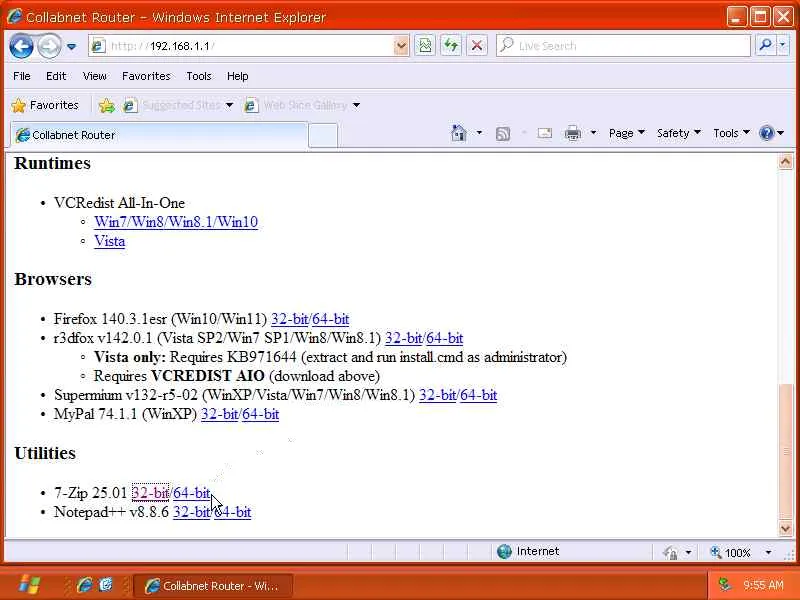Viewport: 800px width, 600px height.
Task: Open the Edit menu
Action: click(x=56, y=76)
